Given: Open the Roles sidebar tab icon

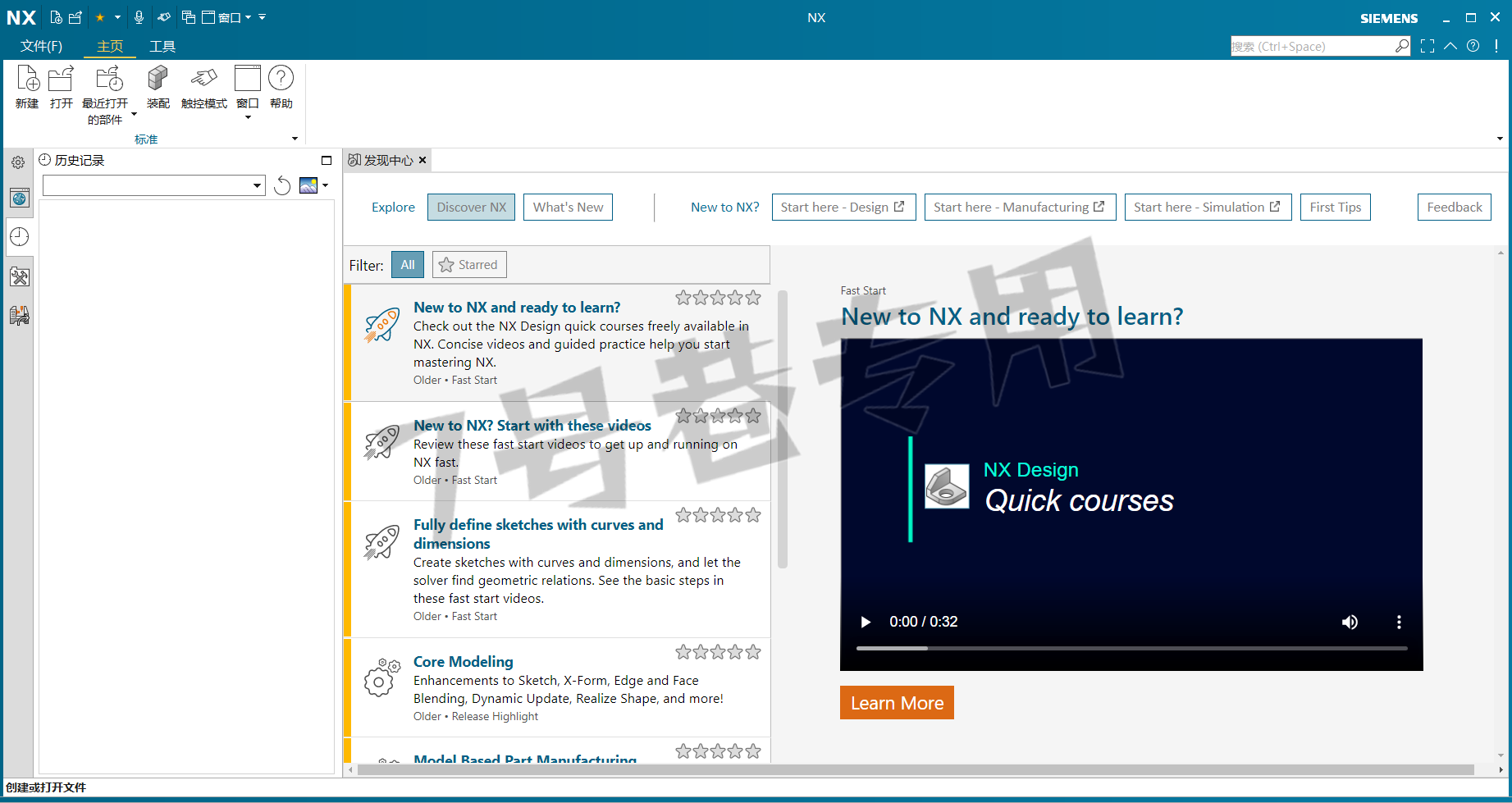Looking at the screenshot, I should pos(20,276).
